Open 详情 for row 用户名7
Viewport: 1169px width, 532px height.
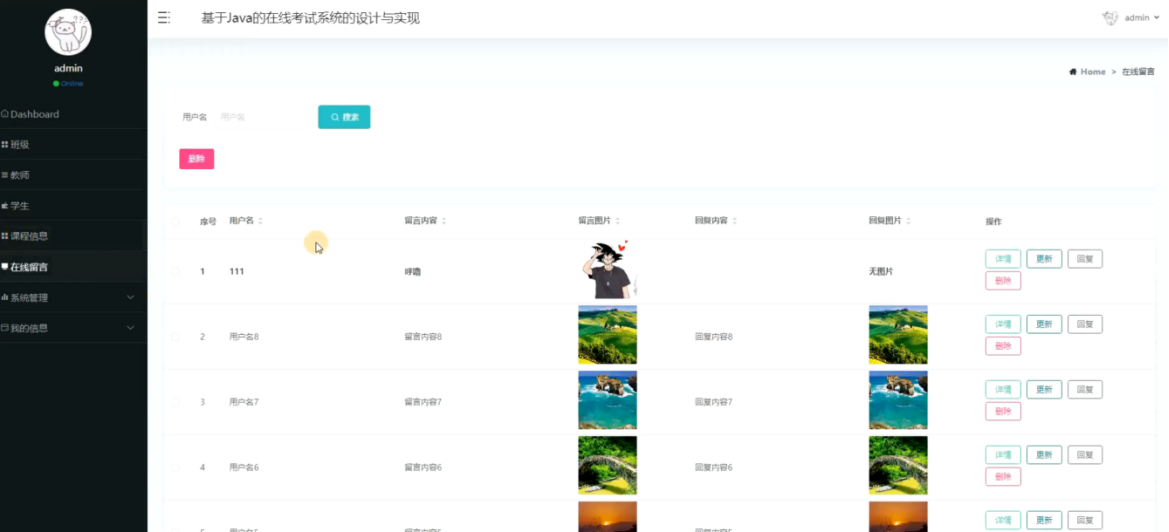click(x=1003, y=390)
